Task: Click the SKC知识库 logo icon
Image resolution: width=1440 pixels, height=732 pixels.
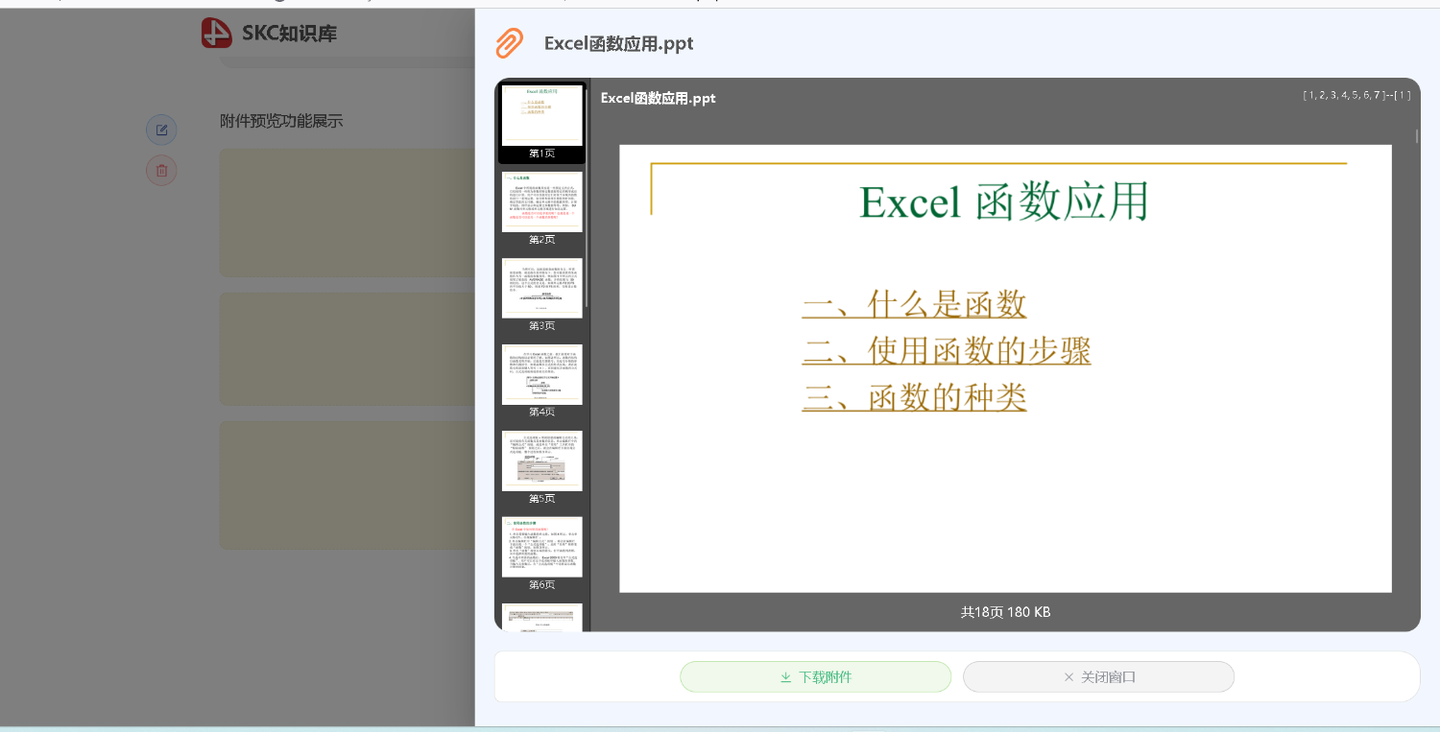Action: (x=216, y=33)
